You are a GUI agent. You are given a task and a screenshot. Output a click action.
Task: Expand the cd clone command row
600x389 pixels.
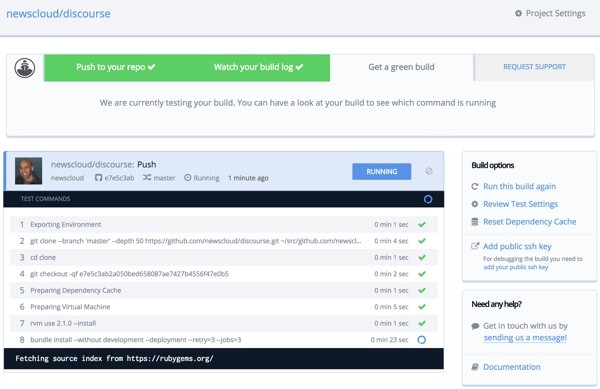pos(223,257)
